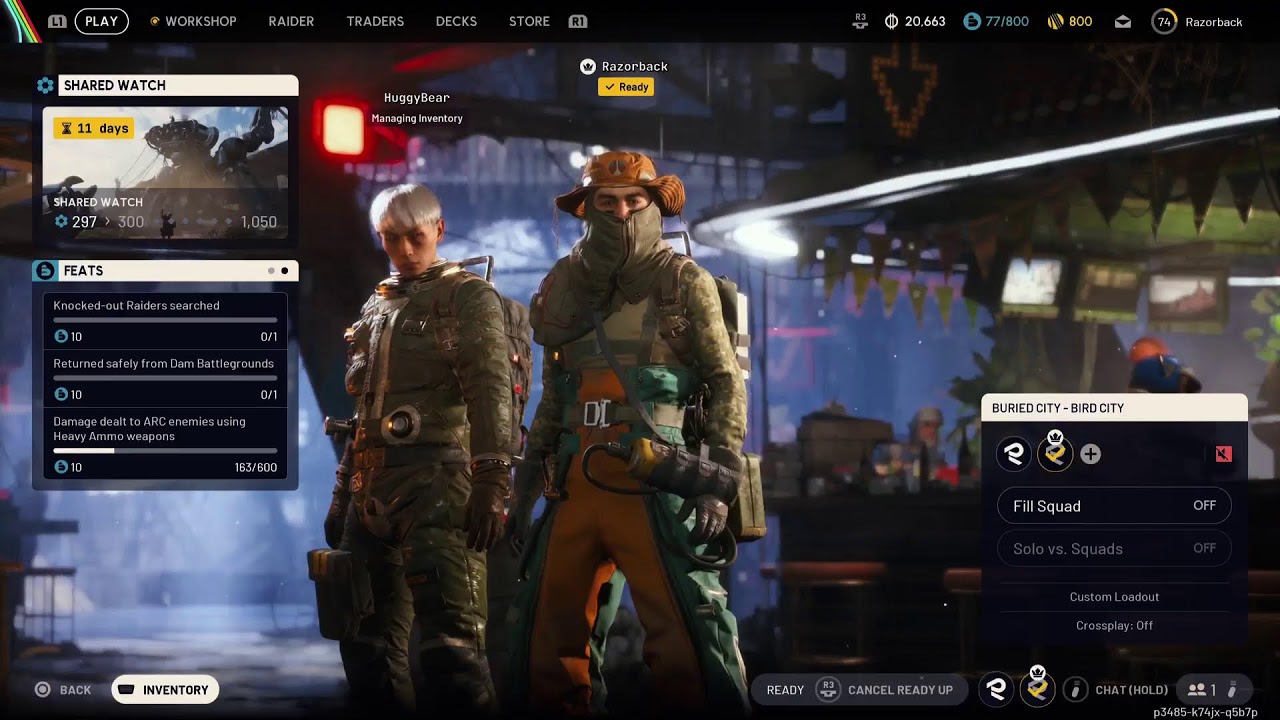Click the Dam Battlegrounds feat progress bar
Viewport: 1280px width, 720px height.
click(x=165, y=378)
